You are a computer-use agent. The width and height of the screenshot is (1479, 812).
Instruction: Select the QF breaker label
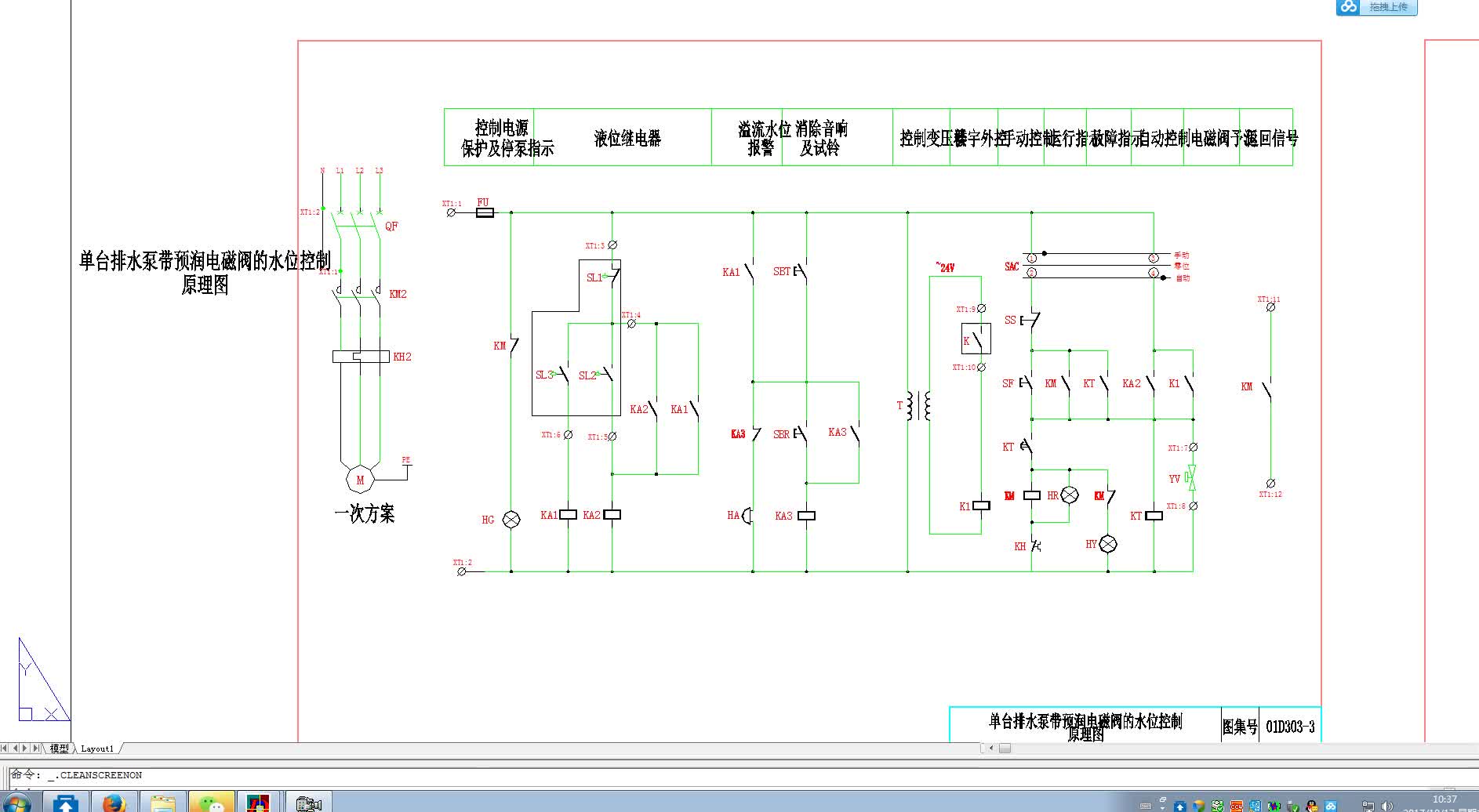pos(391,226)
